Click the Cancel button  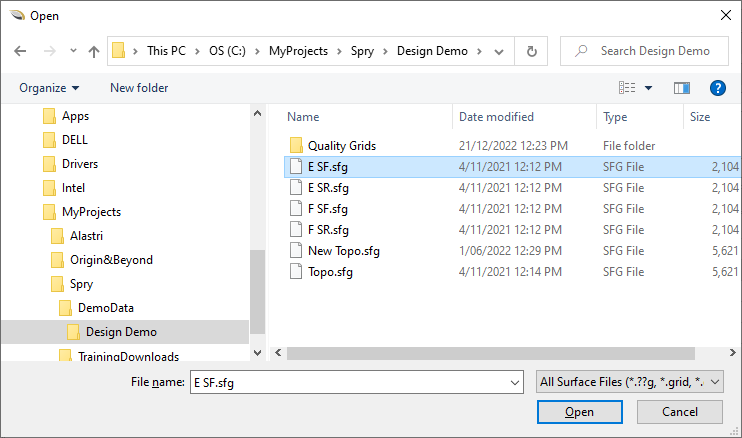click(680, 412)
